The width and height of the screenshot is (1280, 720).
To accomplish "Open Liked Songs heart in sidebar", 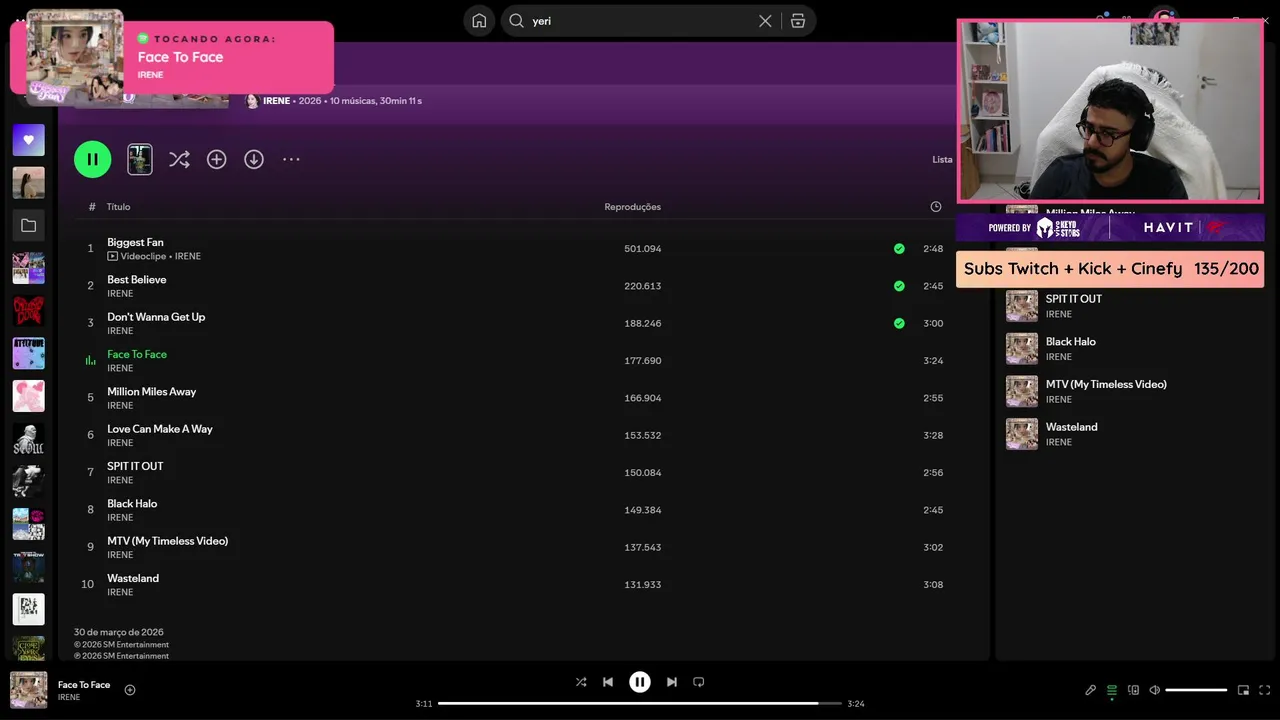I will point(28,140).
